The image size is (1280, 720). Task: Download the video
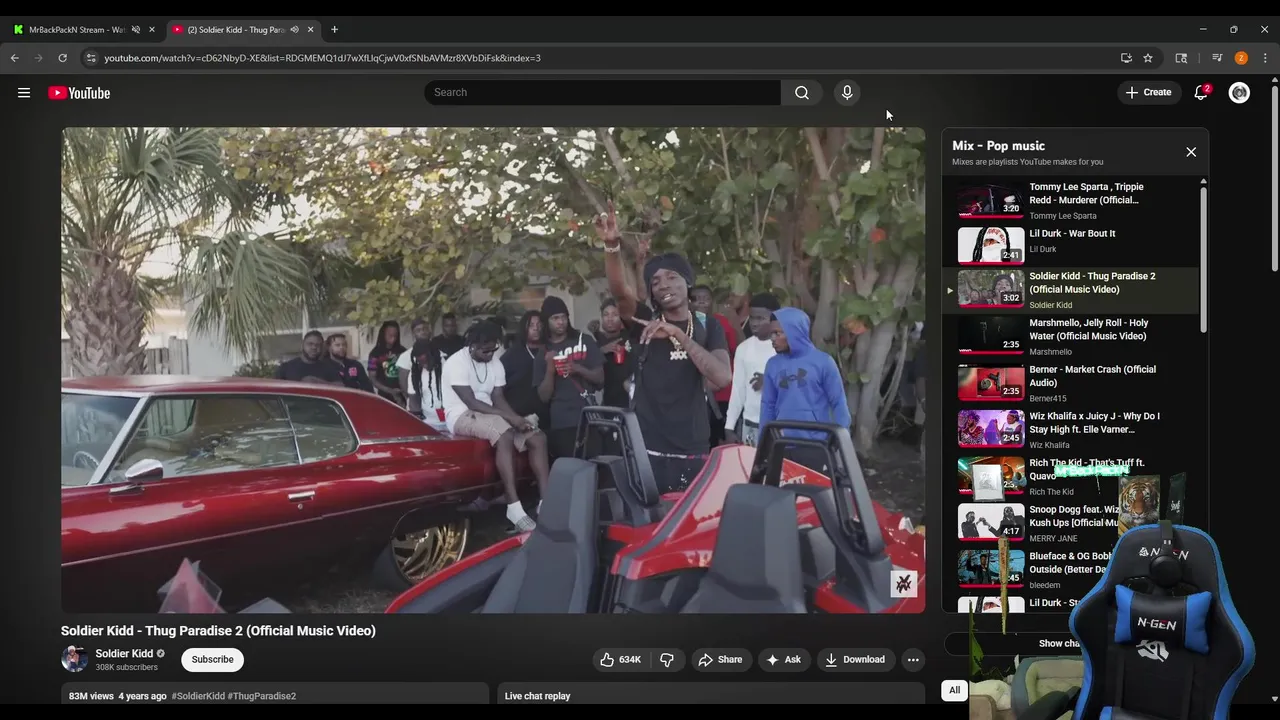click(855, 660)
